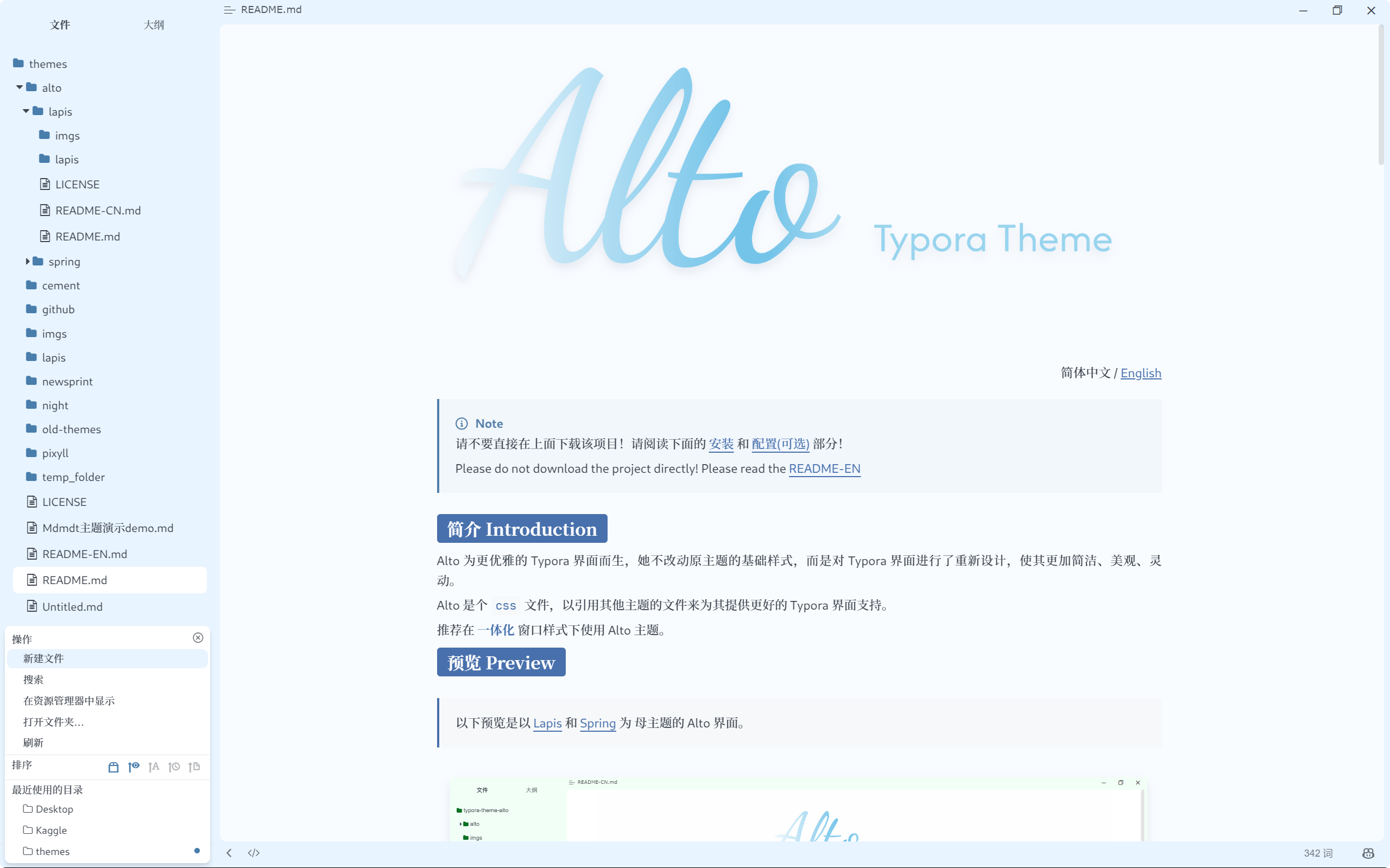Open Untitled.md in the file tree
The height and width of the screenshot is (868, 1390).
point(72,606)
